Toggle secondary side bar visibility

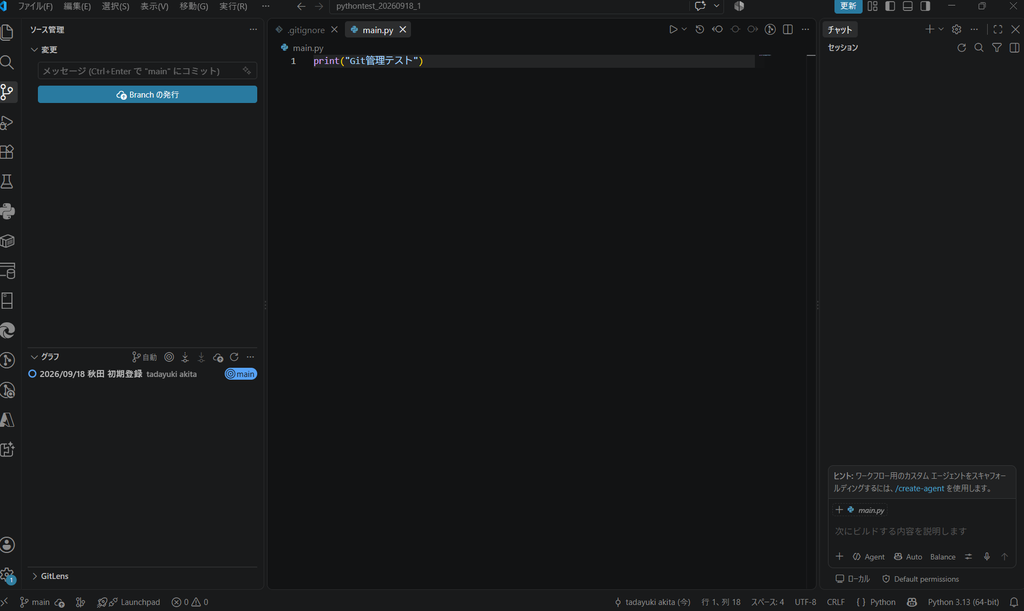click(925, 6)
